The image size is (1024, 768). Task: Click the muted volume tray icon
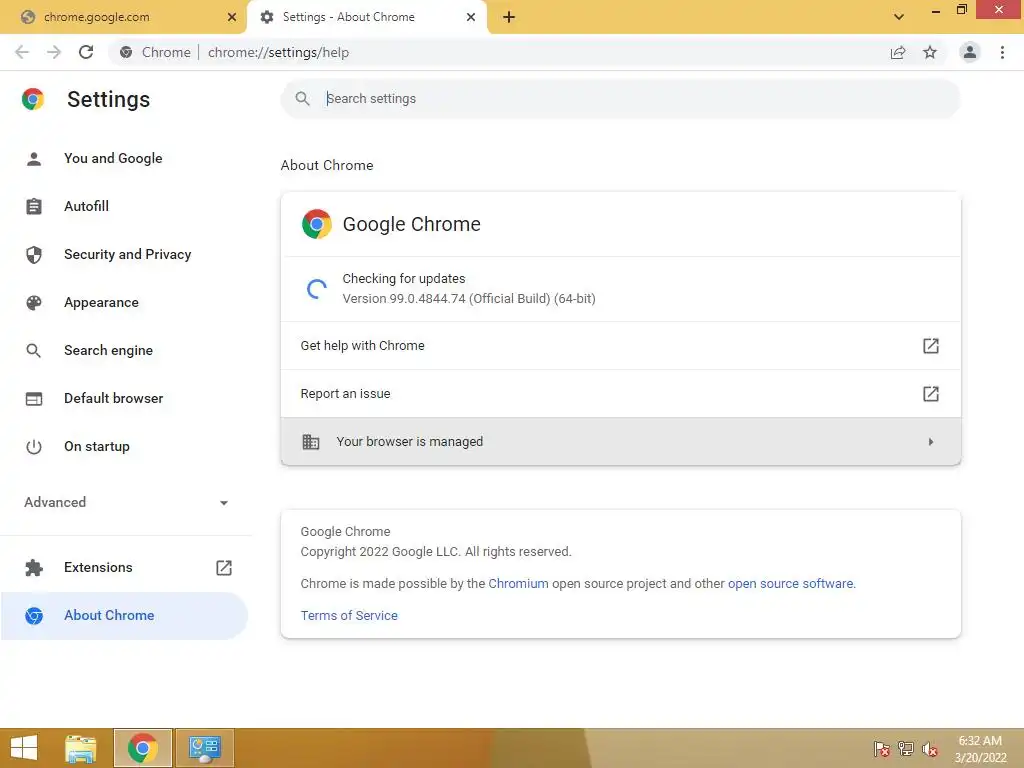(929, 749)
